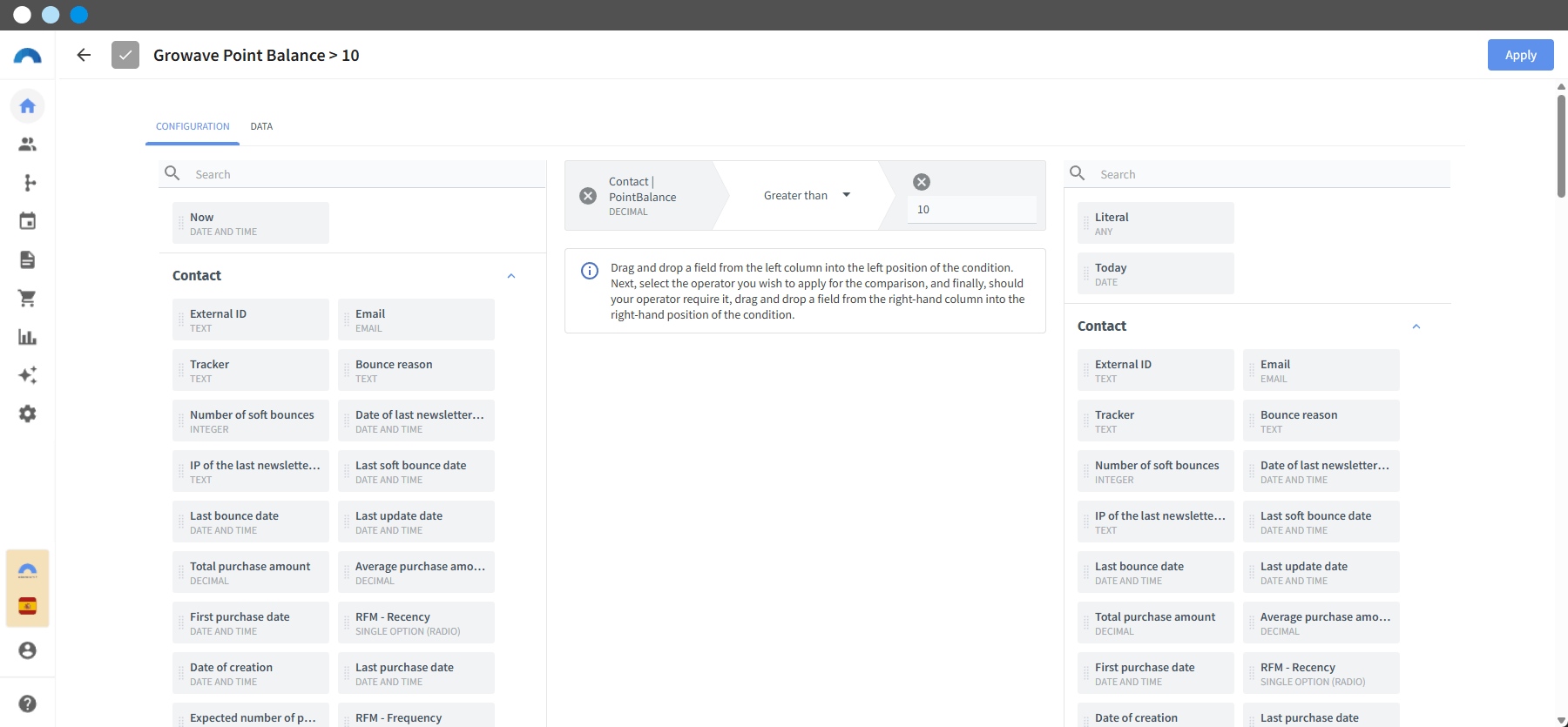Image resolution: width=1568 pixels, height=727 pixels.
Task: Select the Today date field
Action: 1156,273
